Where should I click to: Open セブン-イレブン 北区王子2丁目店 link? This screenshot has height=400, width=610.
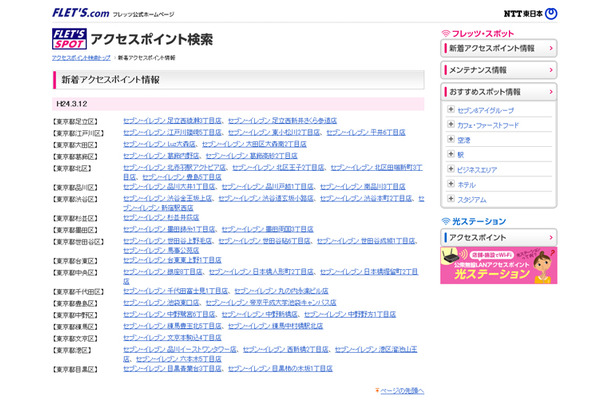[x=279, y=168]
